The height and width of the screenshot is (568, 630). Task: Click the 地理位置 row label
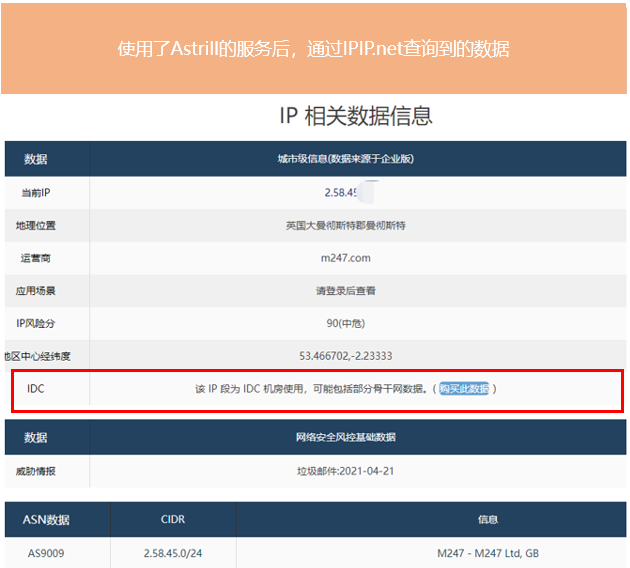[36, 225]
